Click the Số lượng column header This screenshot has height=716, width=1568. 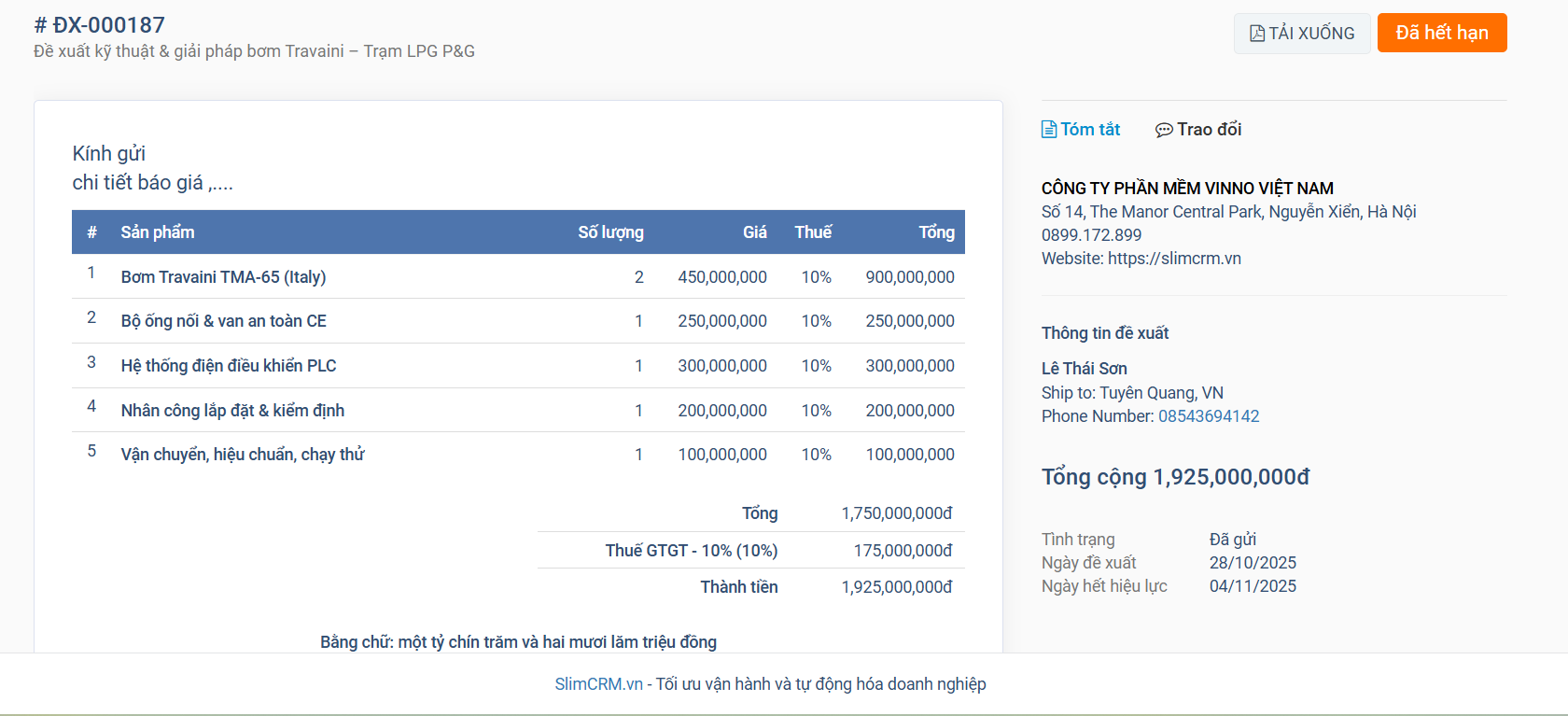[610, 232]
